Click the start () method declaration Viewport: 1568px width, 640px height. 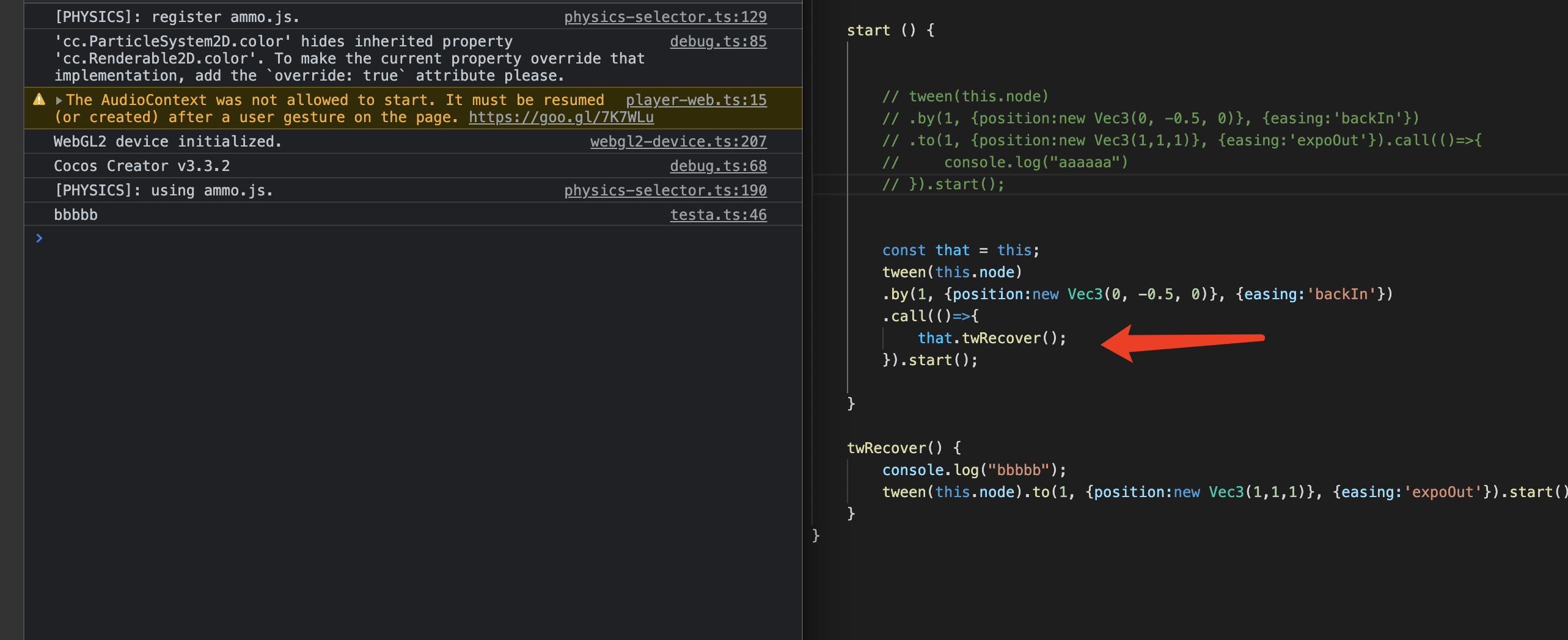890,31
